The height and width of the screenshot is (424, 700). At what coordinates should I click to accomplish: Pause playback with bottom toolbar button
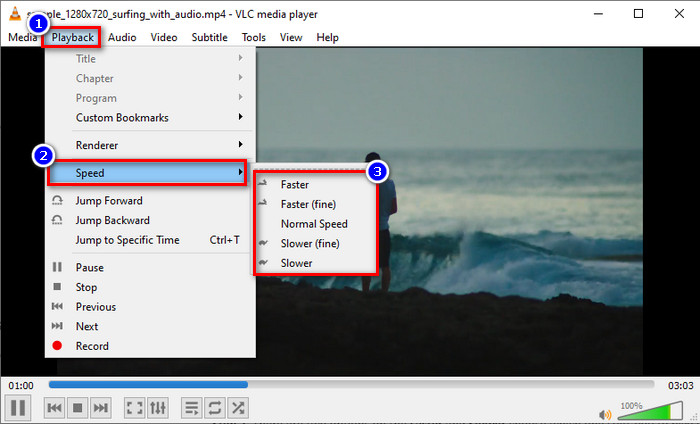[x=18, y=407]
